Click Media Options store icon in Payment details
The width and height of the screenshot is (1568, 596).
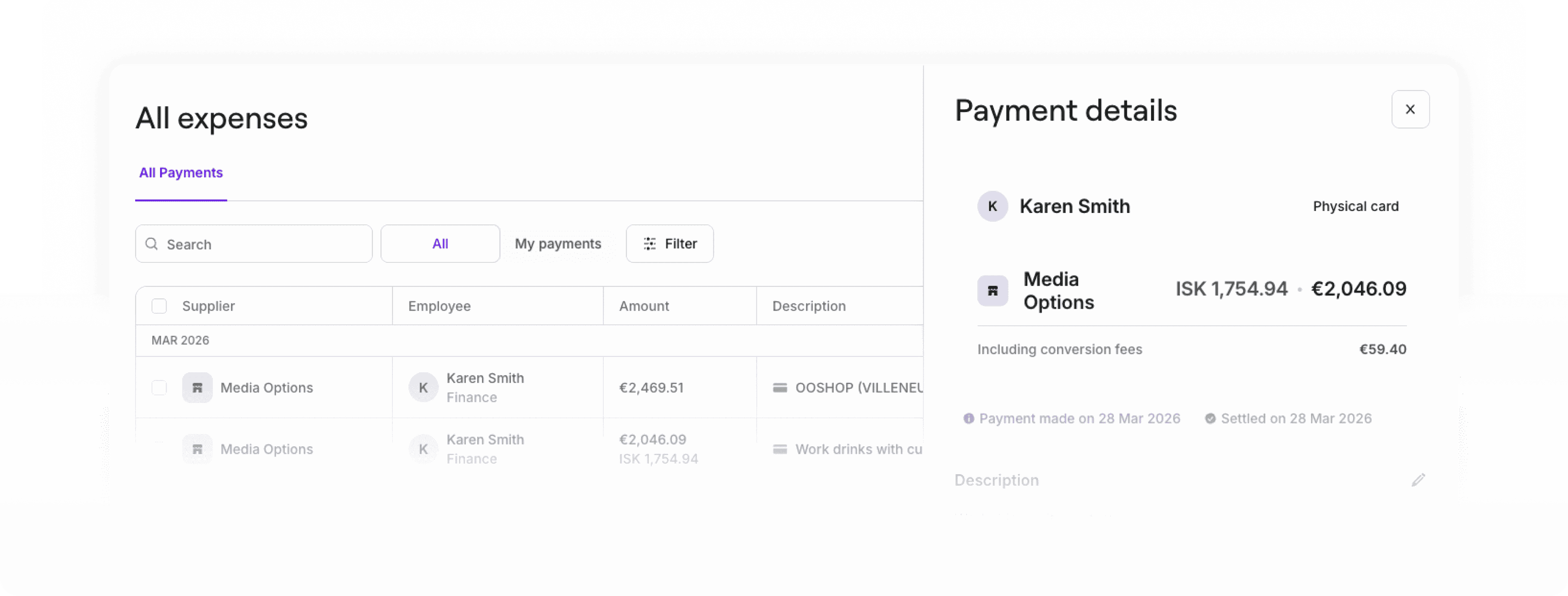click(992, 291)
